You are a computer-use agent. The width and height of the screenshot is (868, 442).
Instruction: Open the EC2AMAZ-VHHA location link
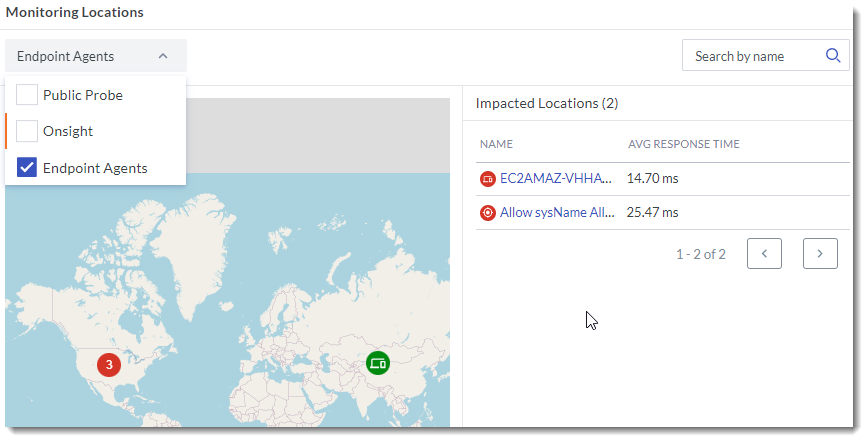(555, 179)
